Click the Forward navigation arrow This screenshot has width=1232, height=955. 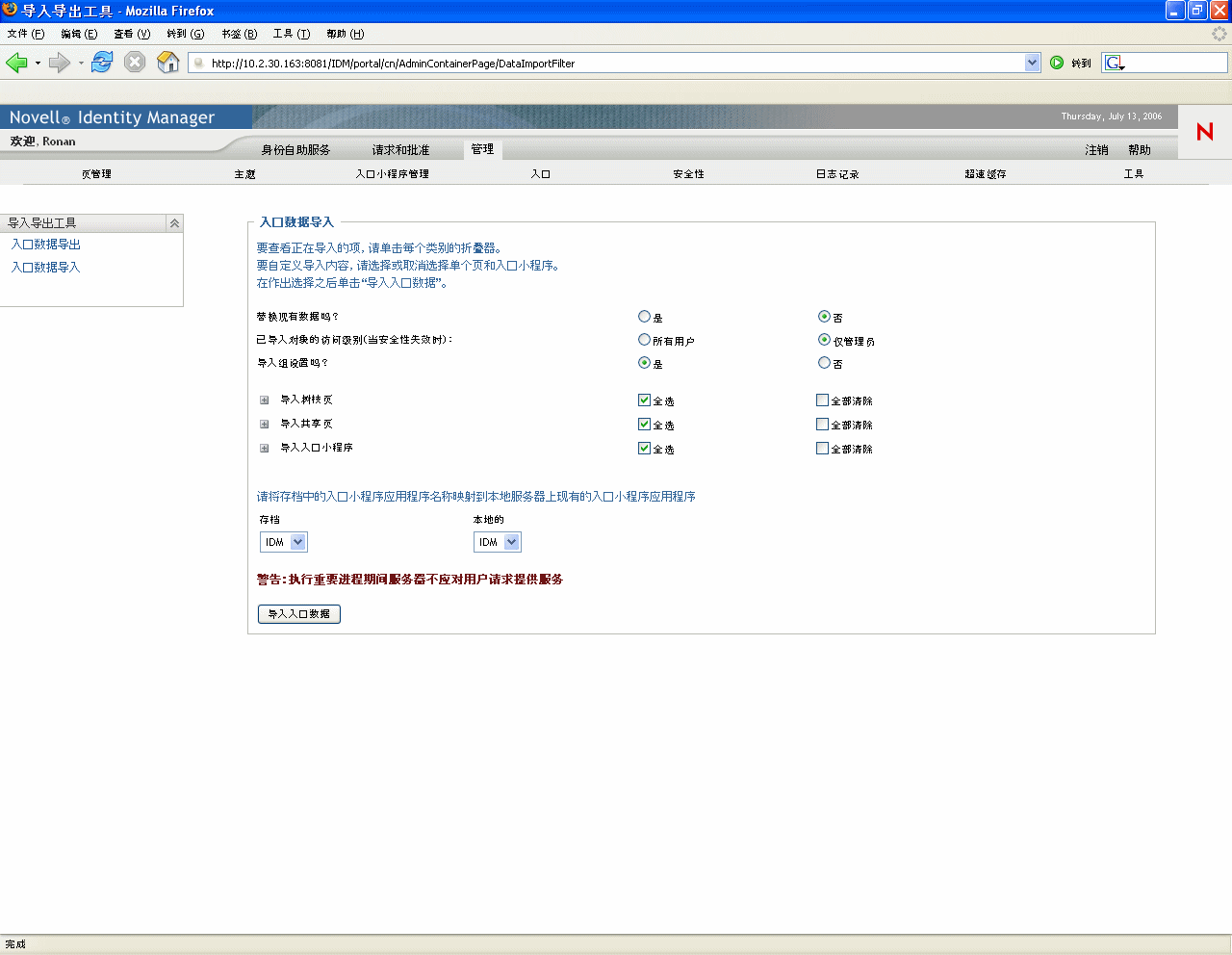[x=58, y=62]
